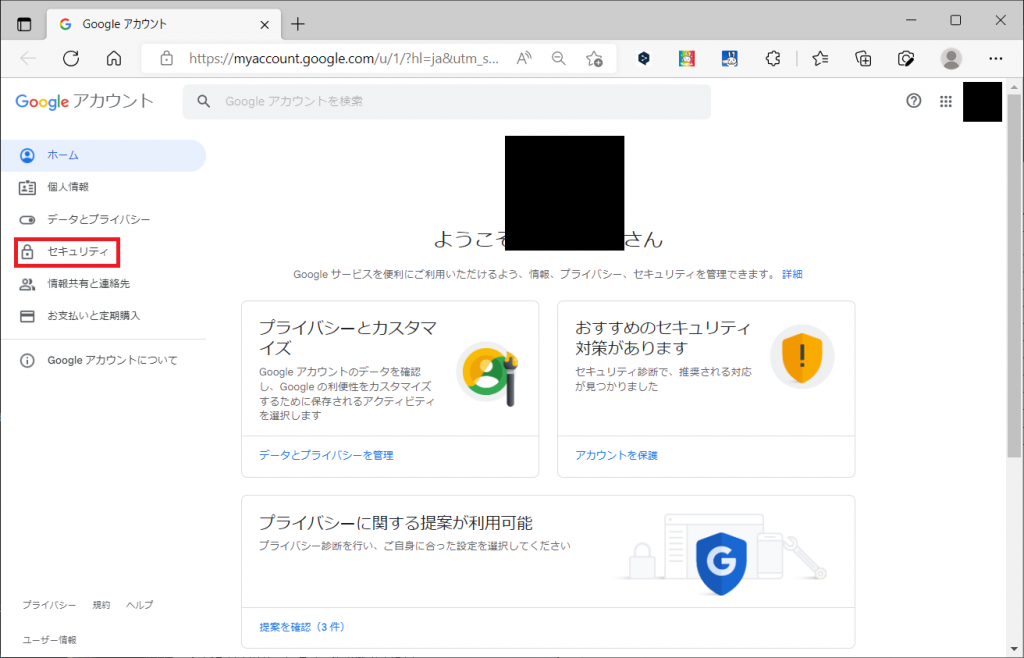1024x658 pixels.
Task: Click the magnifier in the account search bar
Action: [x=201, y=101]
